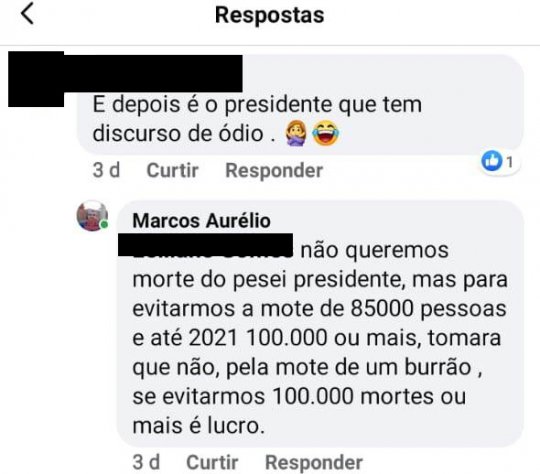The image size is (540, 474).
Task: Like the first comment with Curtir
Action: pyautogui.click(x=173, y=170)
